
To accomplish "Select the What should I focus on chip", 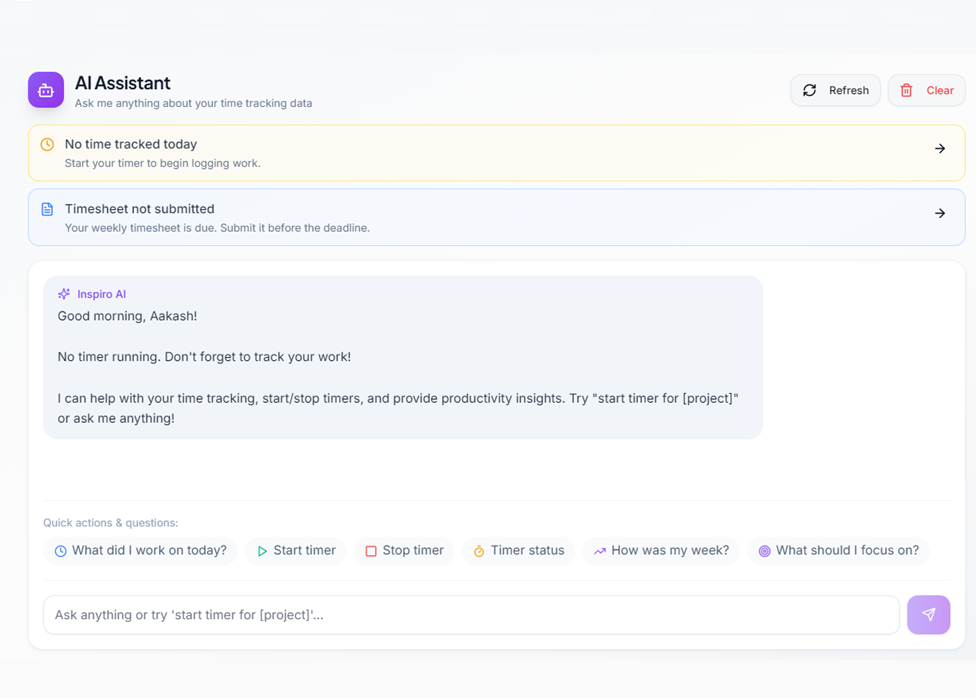I will tap(838, 550).
